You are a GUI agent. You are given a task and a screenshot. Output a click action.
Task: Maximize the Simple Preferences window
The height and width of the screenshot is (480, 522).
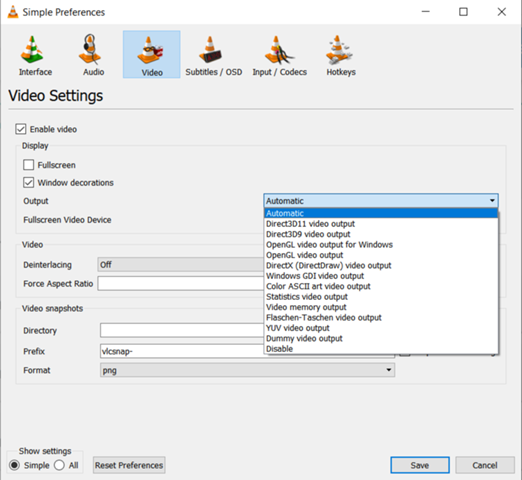[463, 12]
